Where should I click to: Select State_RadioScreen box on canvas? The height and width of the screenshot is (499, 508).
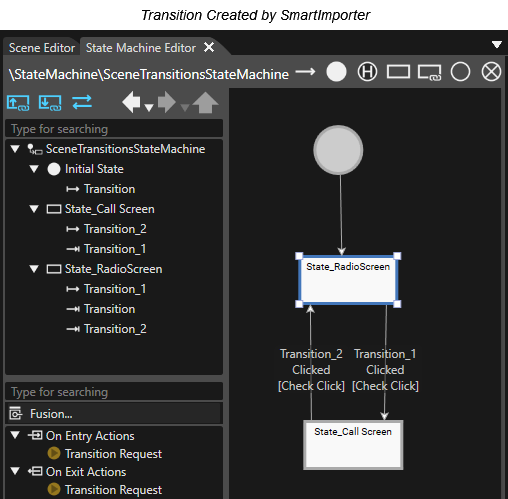[x=348, y=280]
